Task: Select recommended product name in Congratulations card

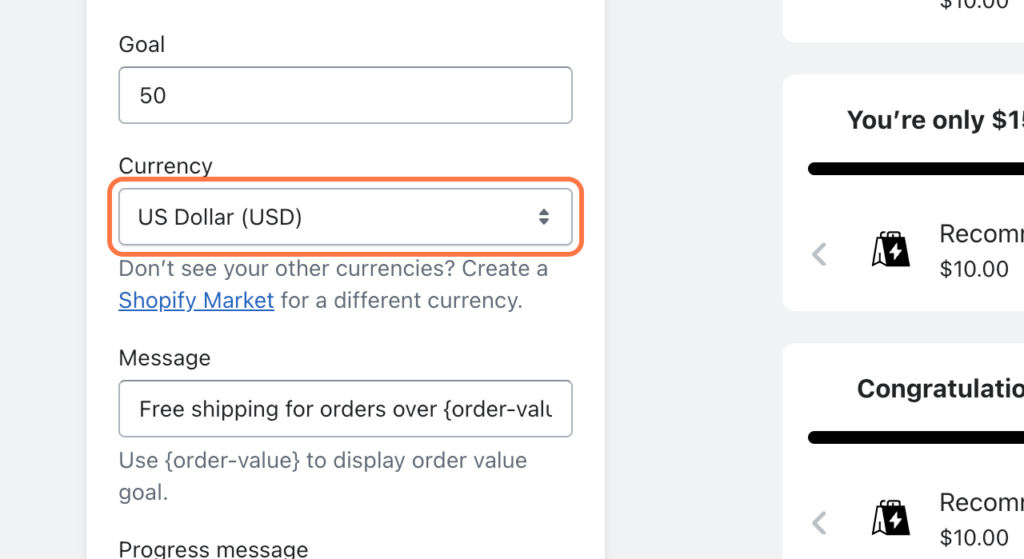Action: (x=981, y=502)
